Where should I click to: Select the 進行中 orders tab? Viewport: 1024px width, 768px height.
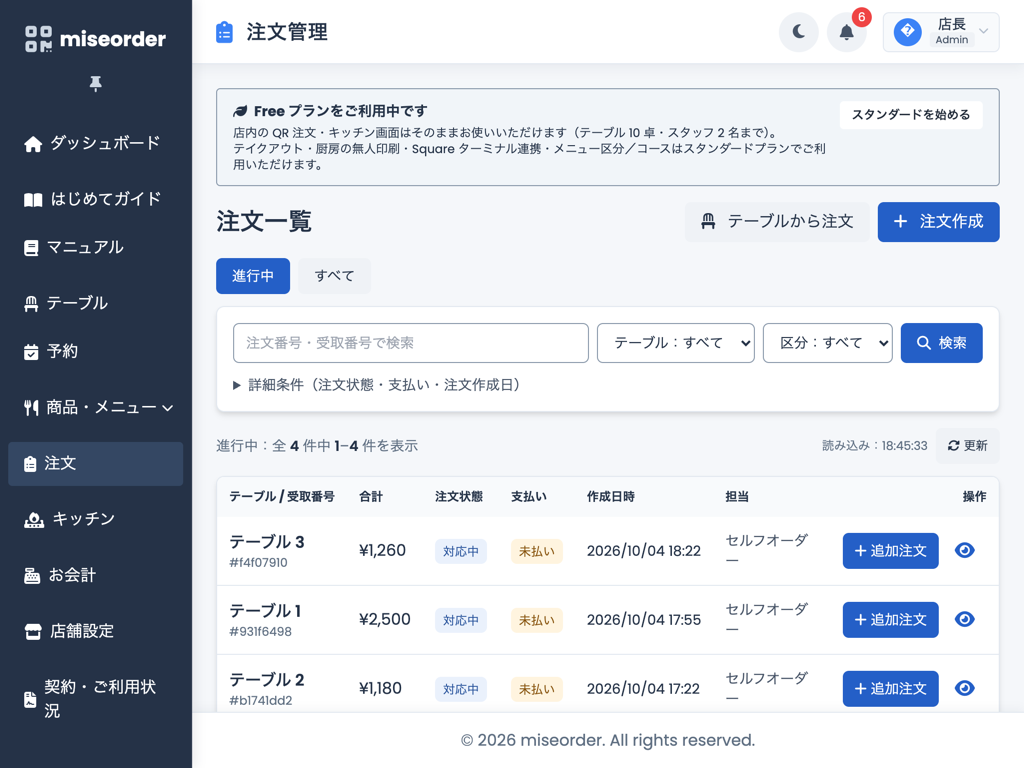coord(253,276)
